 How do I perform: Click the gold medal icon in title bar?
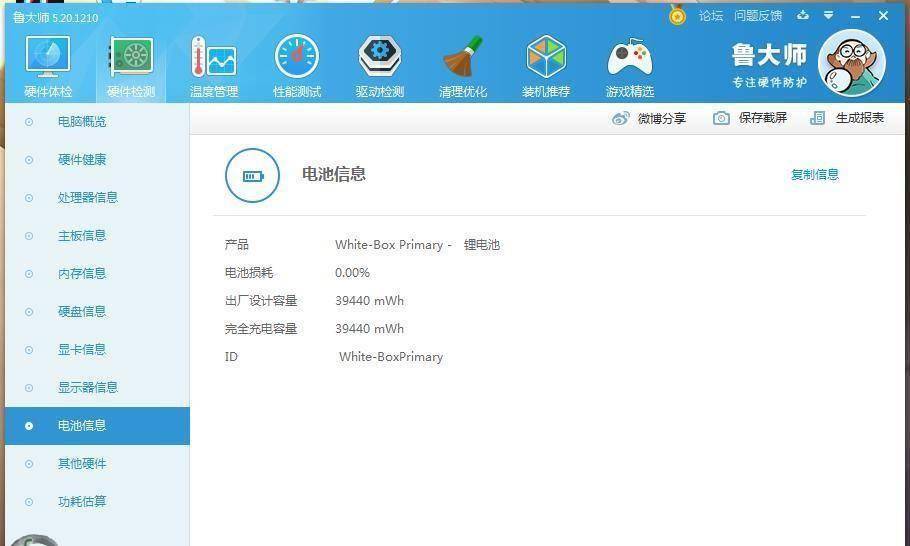point(677,15)
